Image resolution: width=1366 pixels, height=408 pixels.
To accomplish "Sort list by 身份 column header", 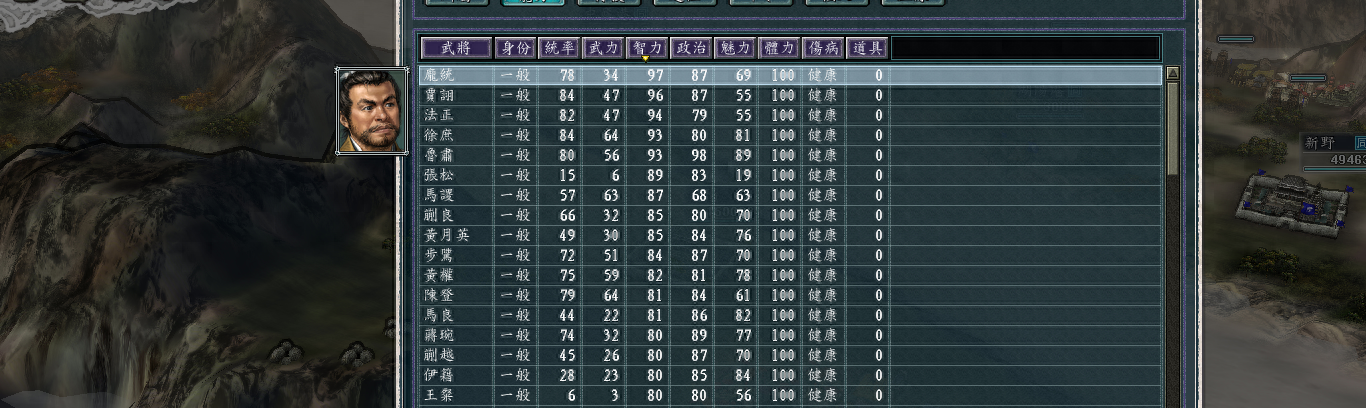I will point(516,48).
